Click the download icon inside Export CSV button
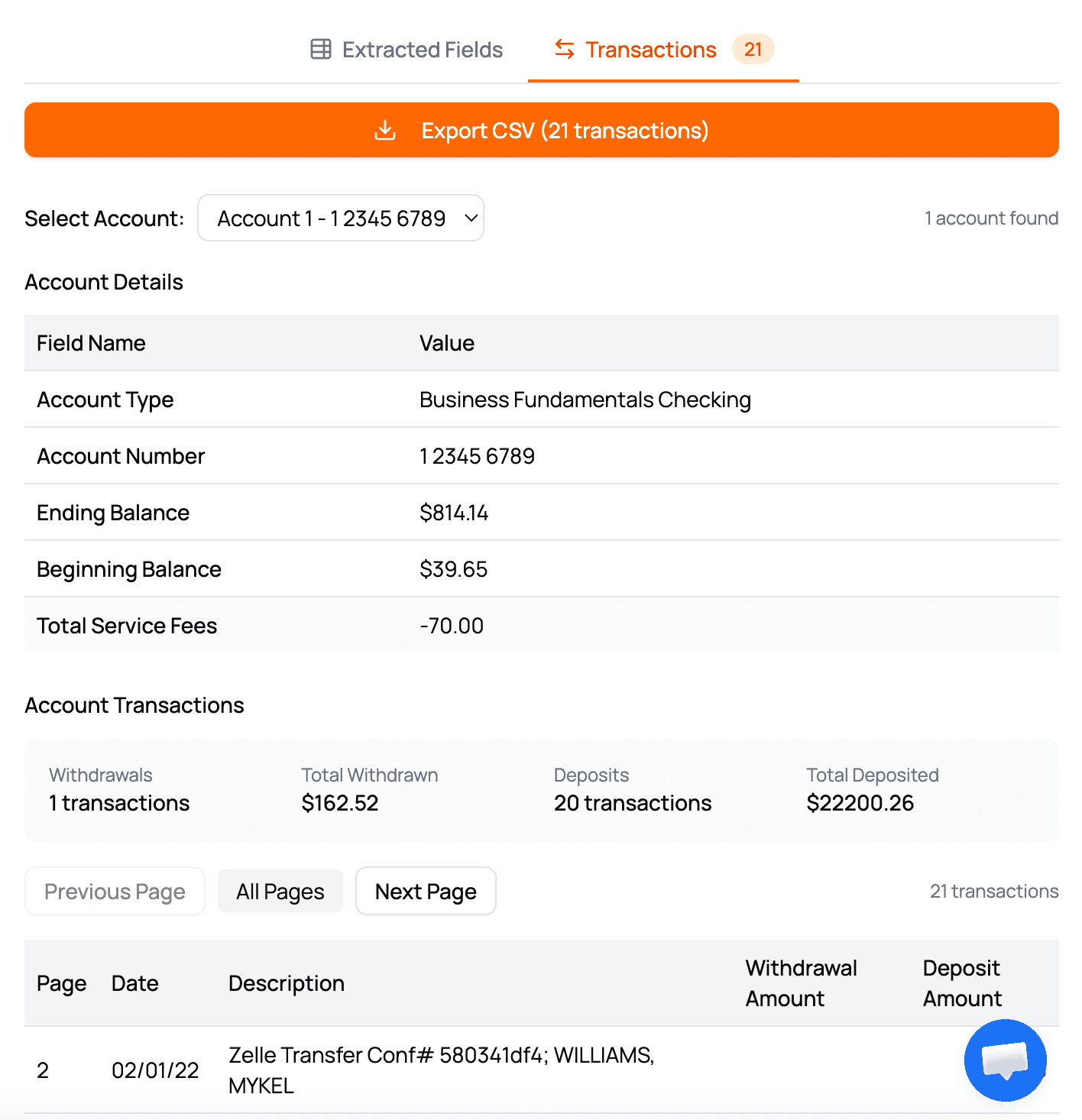 [385, 130]
